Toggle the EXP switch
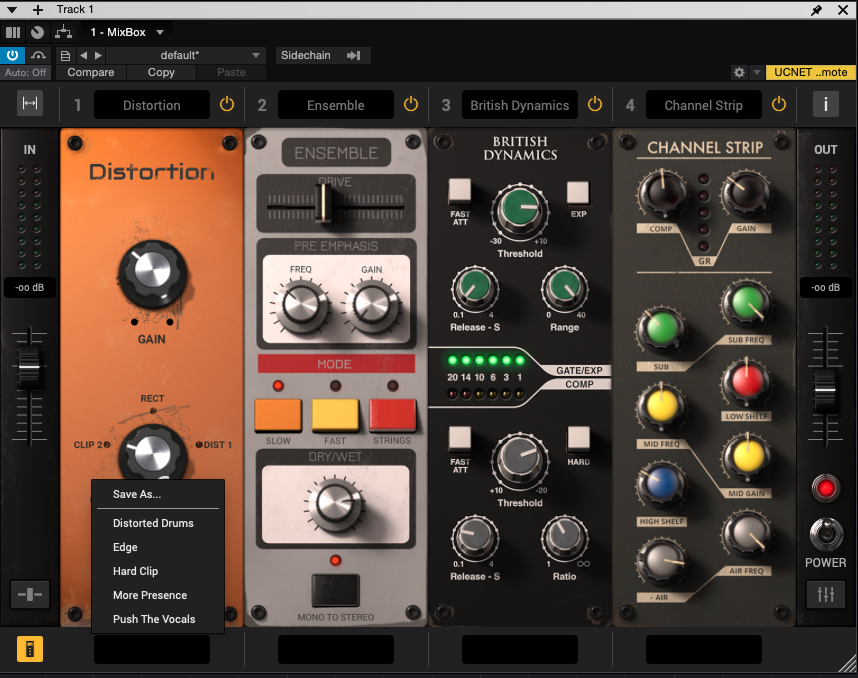858x678 pixels. (578, 193)
